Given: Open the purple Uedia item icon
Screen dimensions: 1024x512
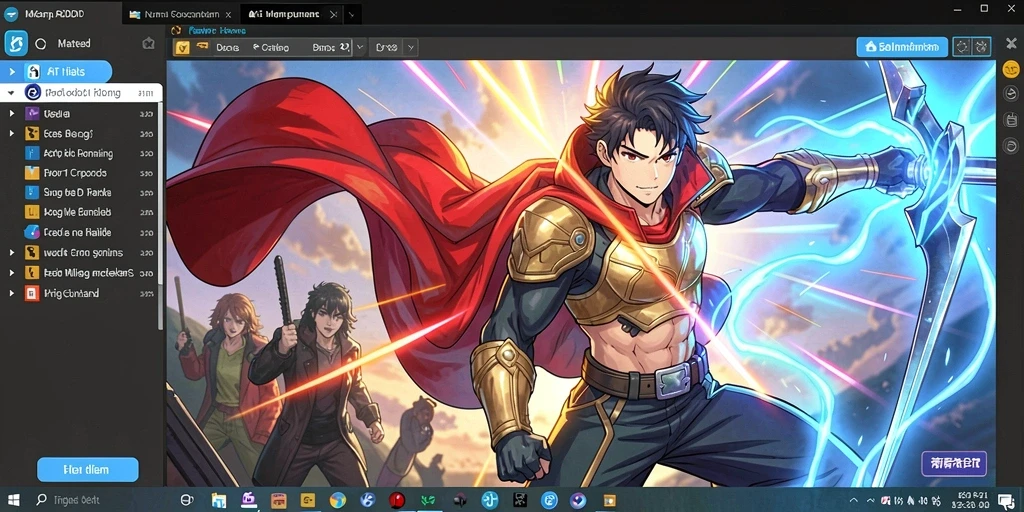Looking at the screenshot, I should click(32, 114).
